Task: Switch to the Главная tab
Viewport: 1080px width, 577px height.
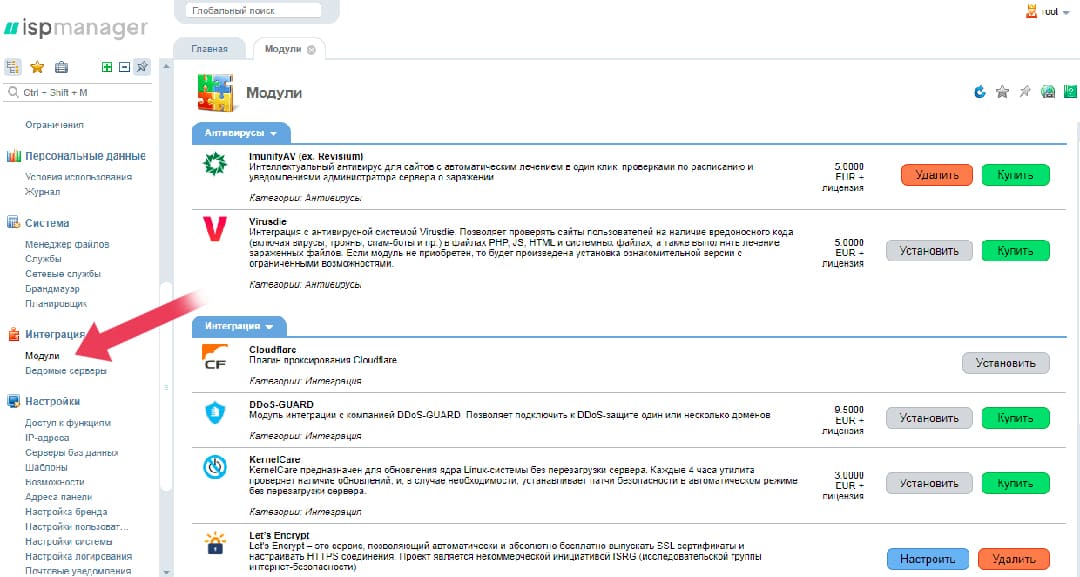Action: (x=209, y=49)
